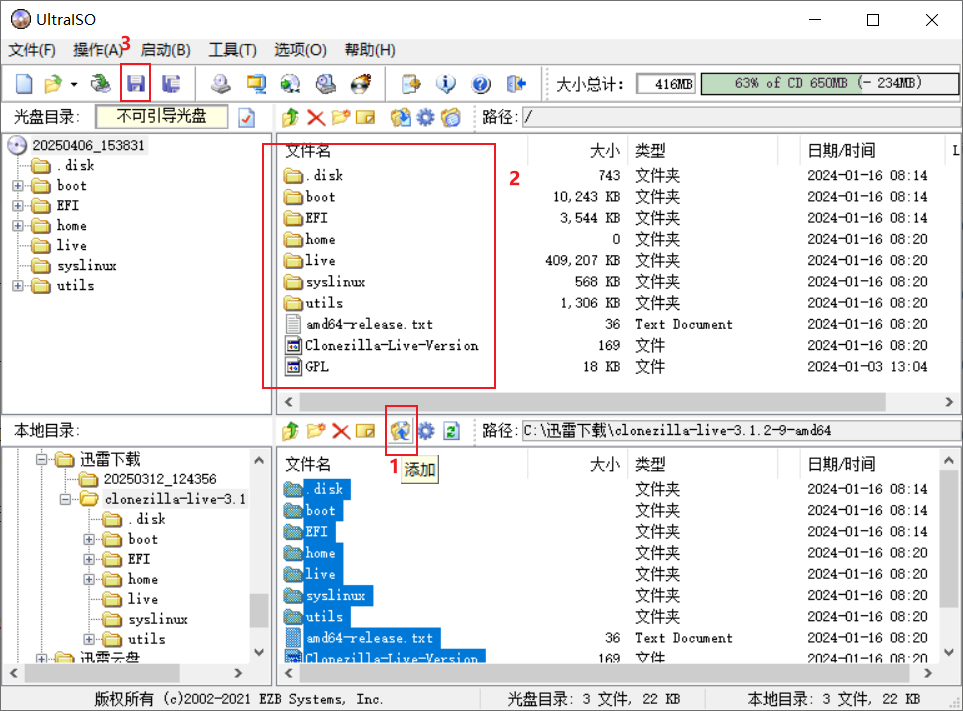The image size is (963, 711).
Task: Click the image pane Set boot file icon
Action: (x=451, y=117)
